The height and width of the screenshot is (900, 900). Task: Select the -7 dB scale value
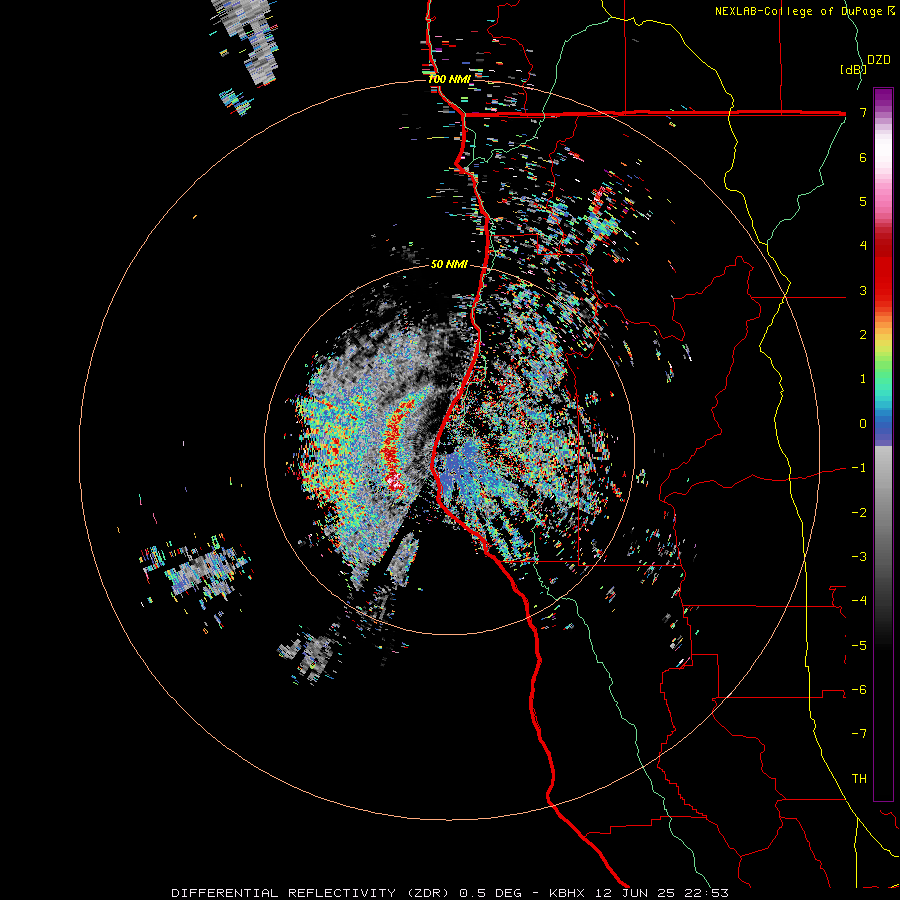coord(859,734)
